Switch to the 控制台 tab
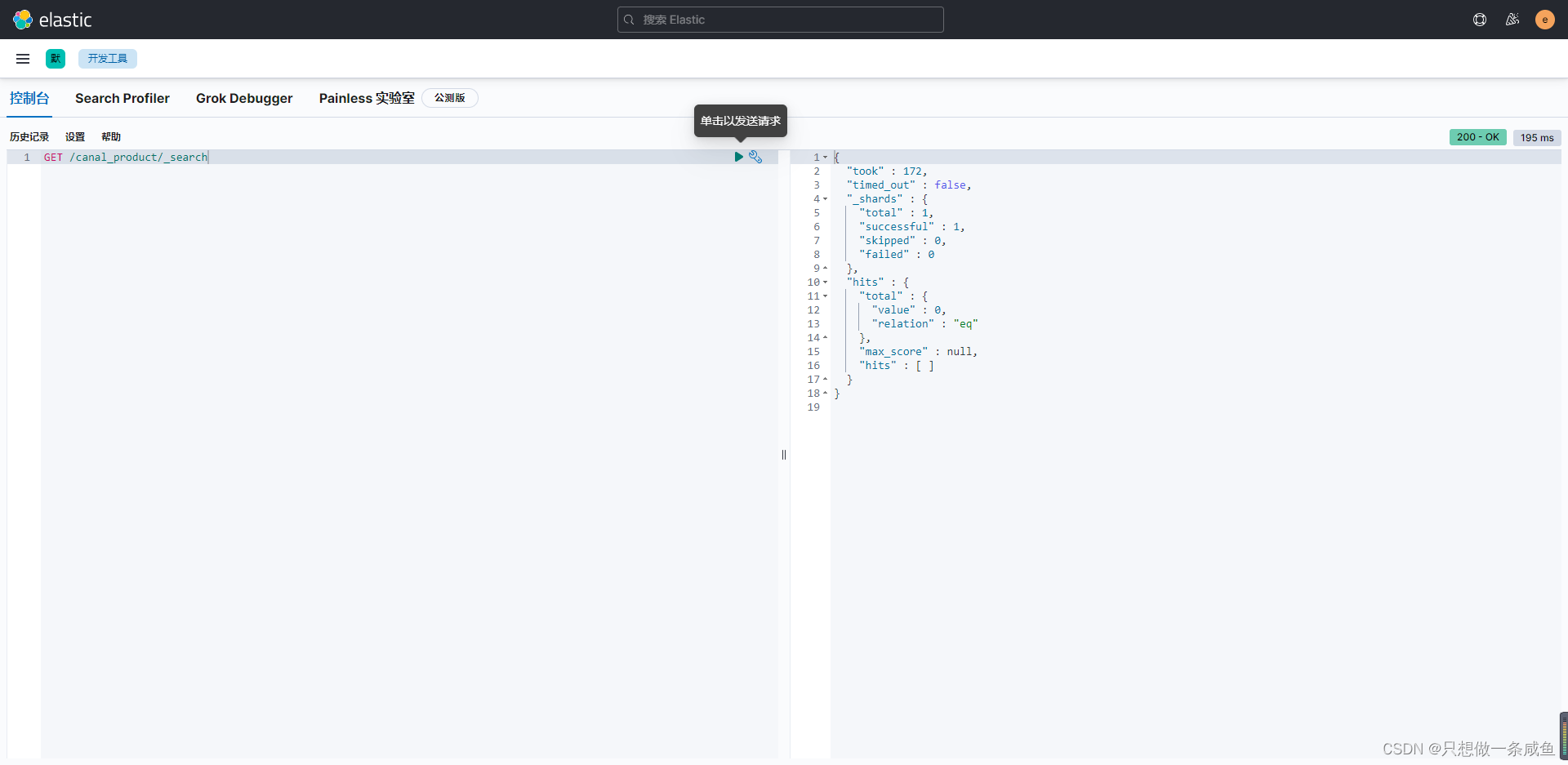1568x765 pixels. pos(29,98)
